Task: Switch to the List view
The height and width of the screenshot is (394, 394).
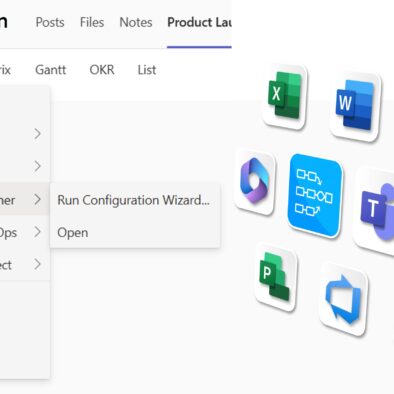Action: pos(147,70)
